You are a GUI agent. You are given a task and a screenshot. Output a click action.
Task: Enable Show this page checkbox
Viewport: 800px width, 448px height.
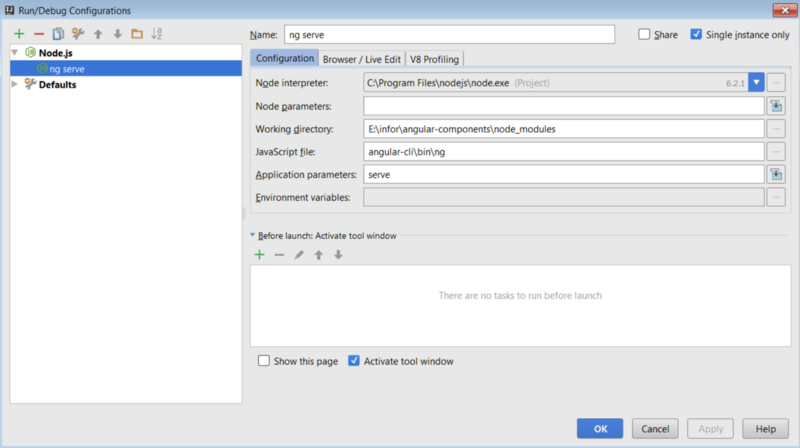click(264, 361)
